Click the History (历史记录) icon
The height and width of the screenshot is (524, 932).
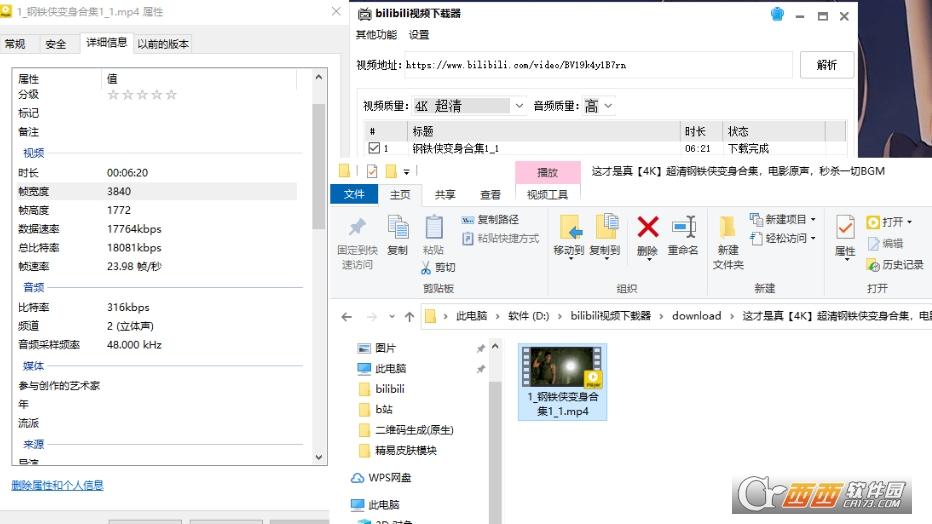pyautogui.click(x=873, y=265)
